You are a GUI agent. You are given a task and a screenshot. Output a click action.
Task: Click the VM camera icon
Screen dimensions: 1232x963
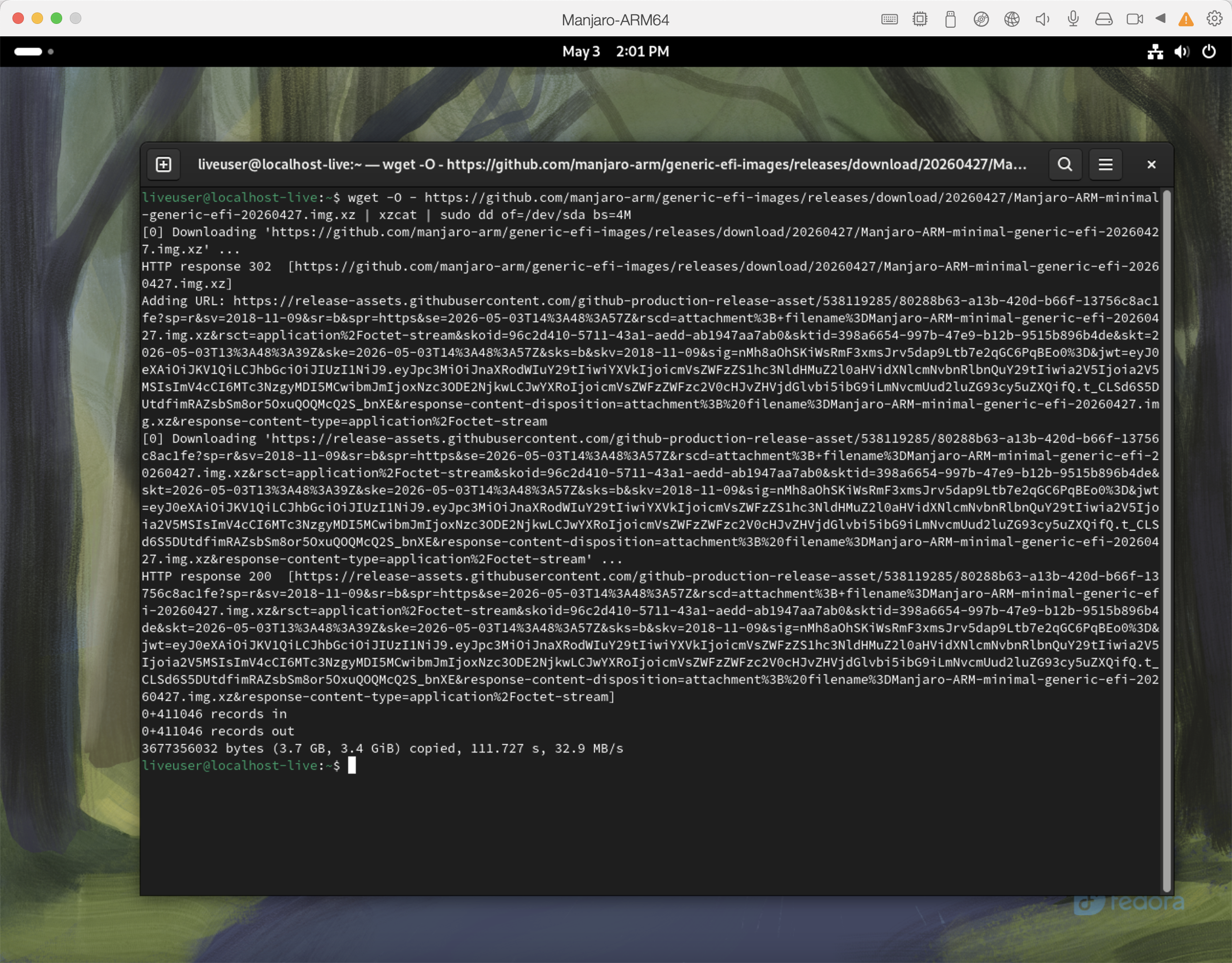pos(1134,20)
